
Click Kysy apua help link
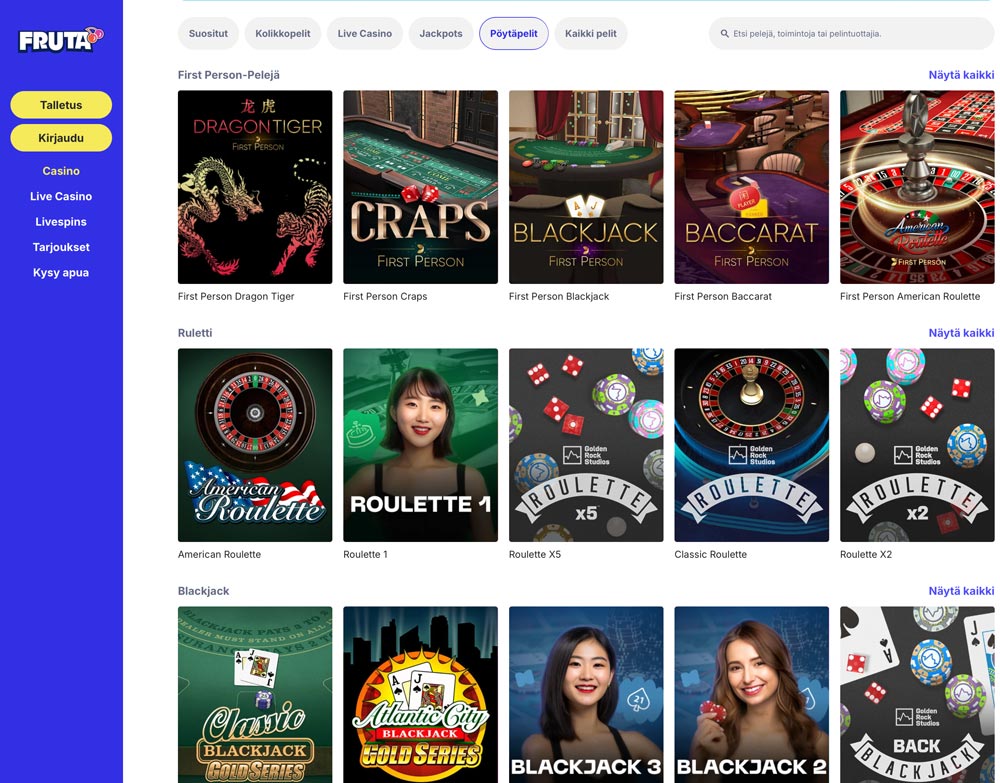(61, 273)
